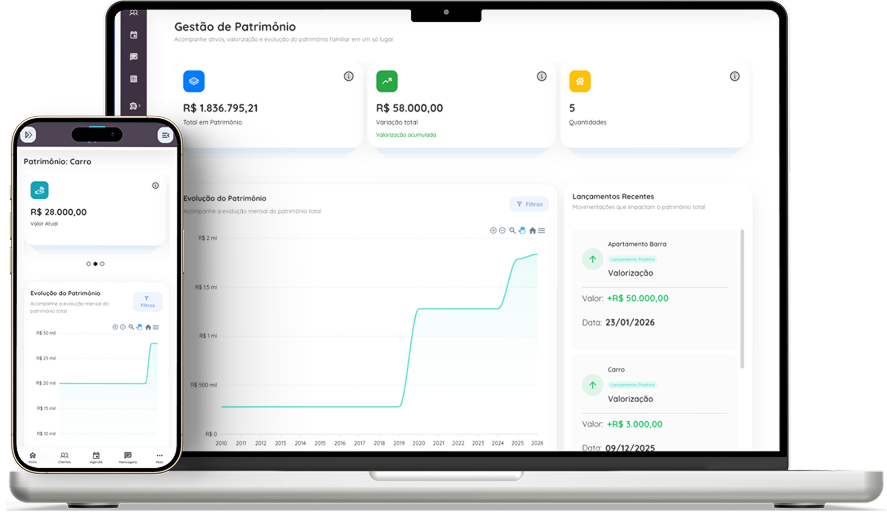887x519 pixels.
Task: Go to Clientes tab in phone bottom bar
Action: tap(64, 457)
